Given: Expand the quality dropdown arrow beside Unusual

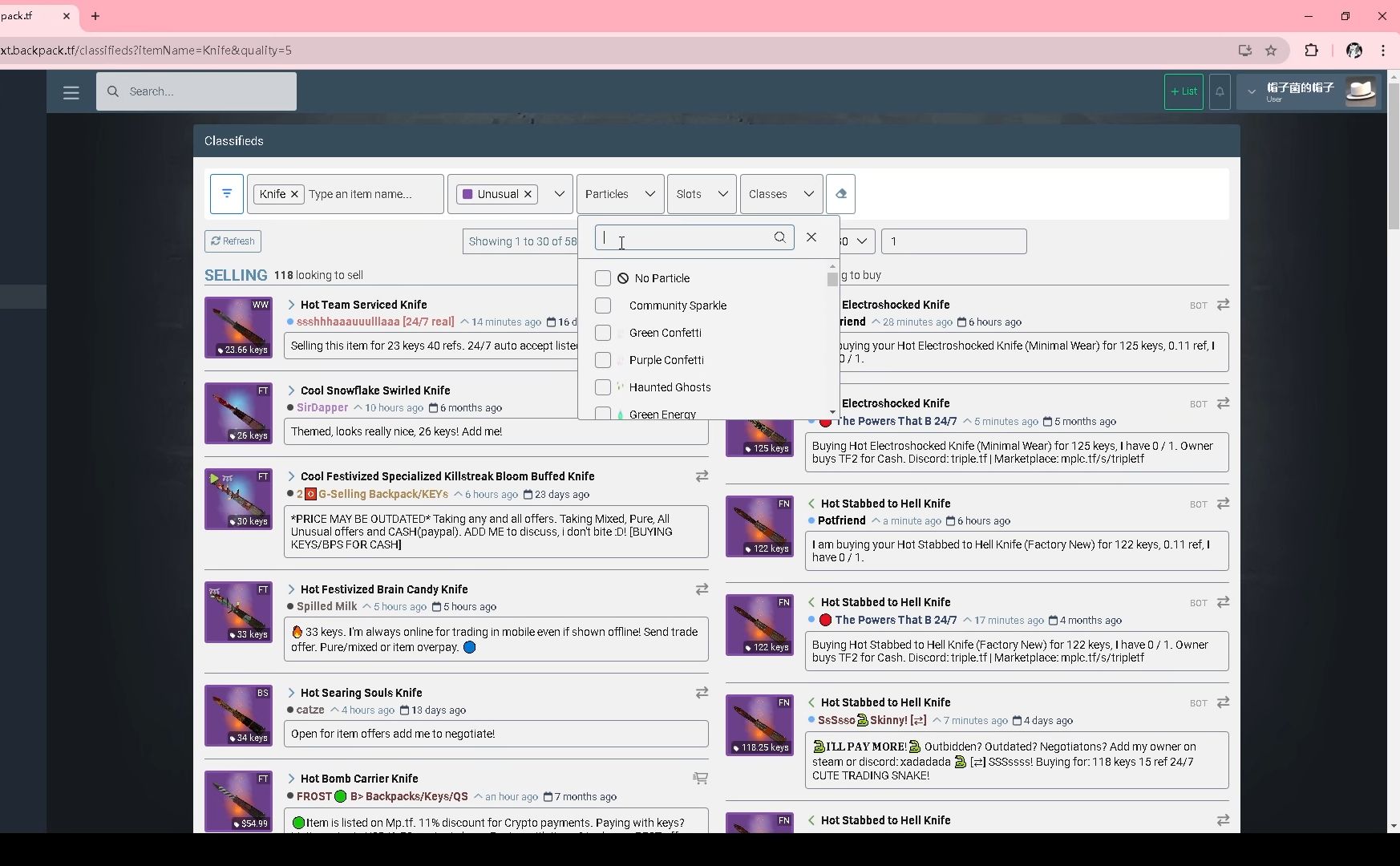Looking at the screenshot, I should pos(559,194).
